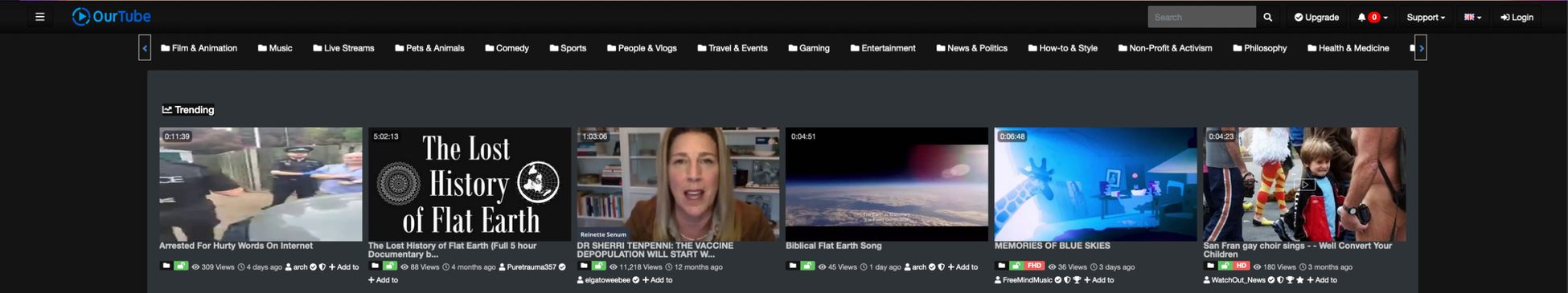Open Pets & Animals category
The image size is (1568, 293).
point(429,48)
